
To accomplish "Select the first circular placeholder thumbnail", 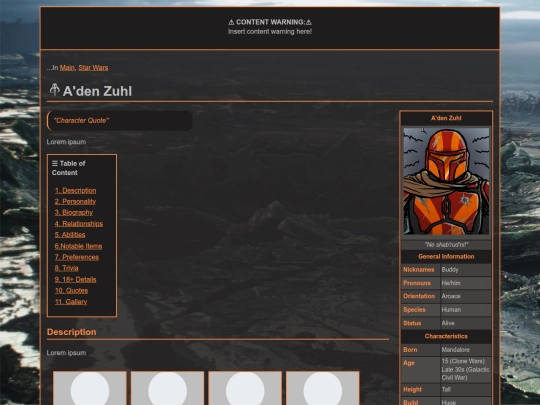I will pos(90,388).
